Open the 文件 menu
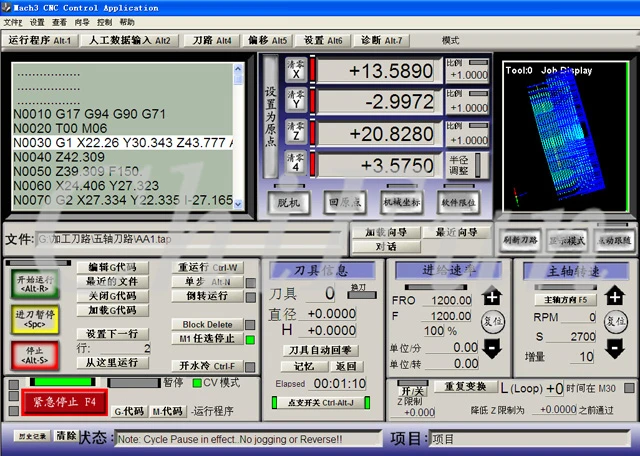 coord(13,22)
